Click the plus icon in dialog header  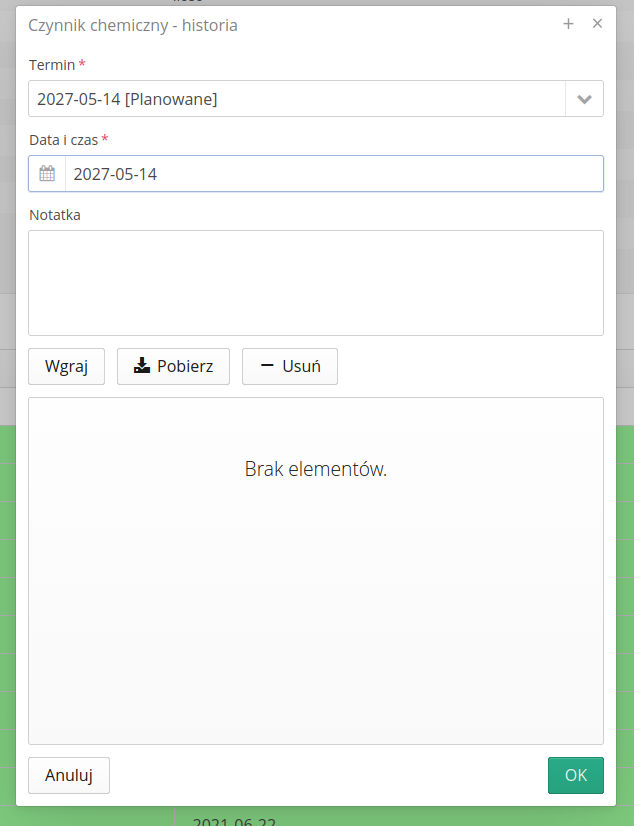point(568,24)
